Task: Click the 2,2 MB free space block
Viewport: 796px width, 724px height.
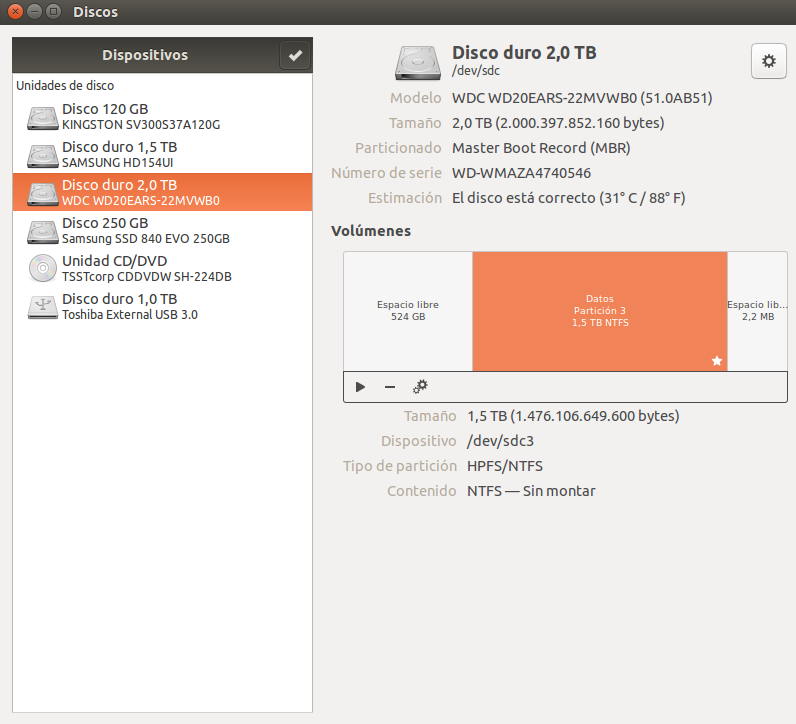Action: (x=756, y=311)
